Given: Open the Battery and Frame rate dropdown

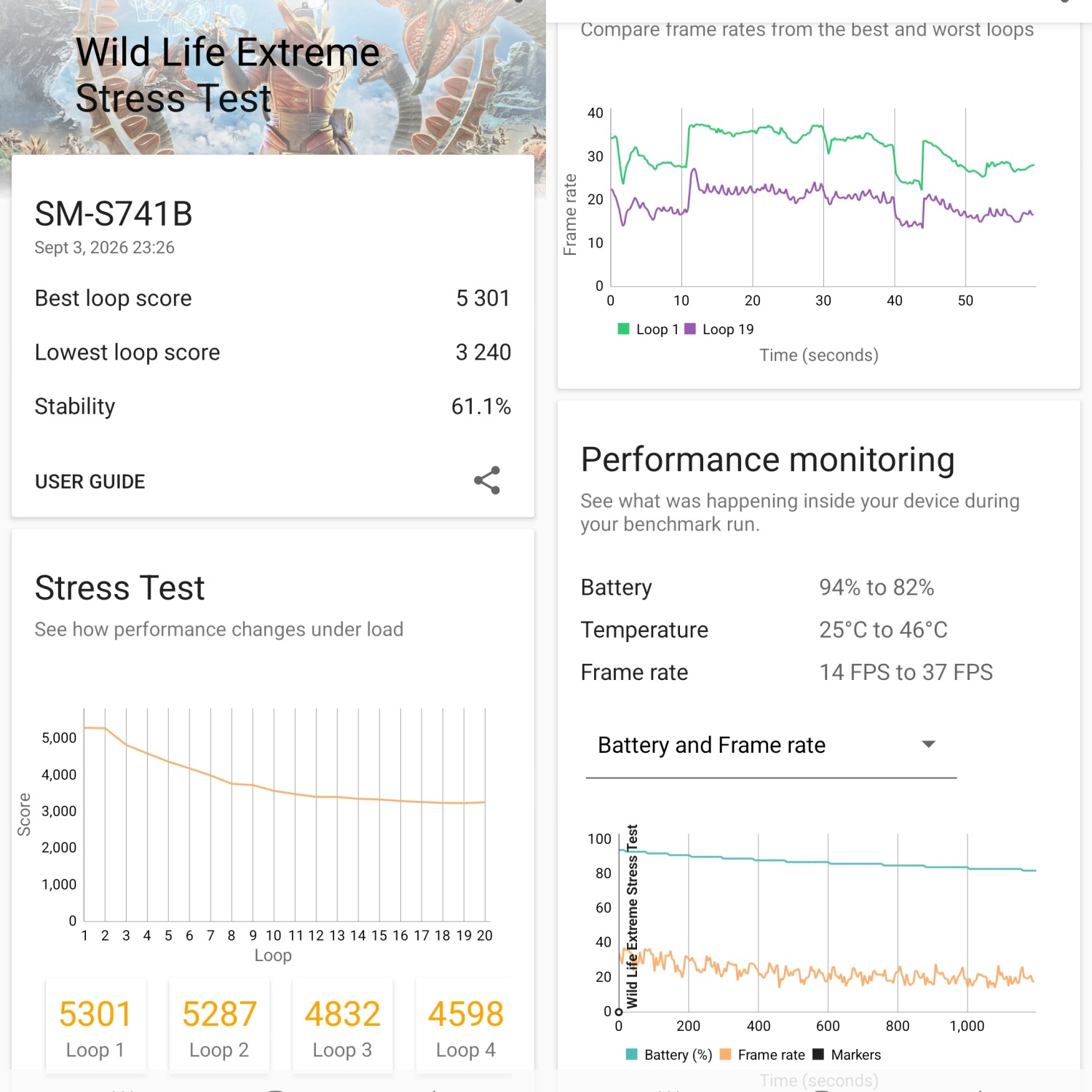Looking at the screenshot, I should pos(771,745).
